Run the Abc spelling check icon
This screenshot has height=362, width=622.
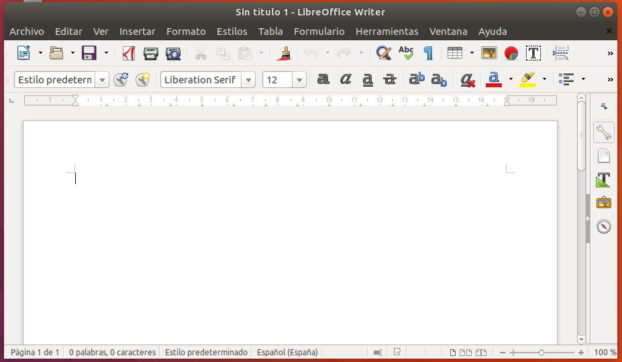[406, 53]
